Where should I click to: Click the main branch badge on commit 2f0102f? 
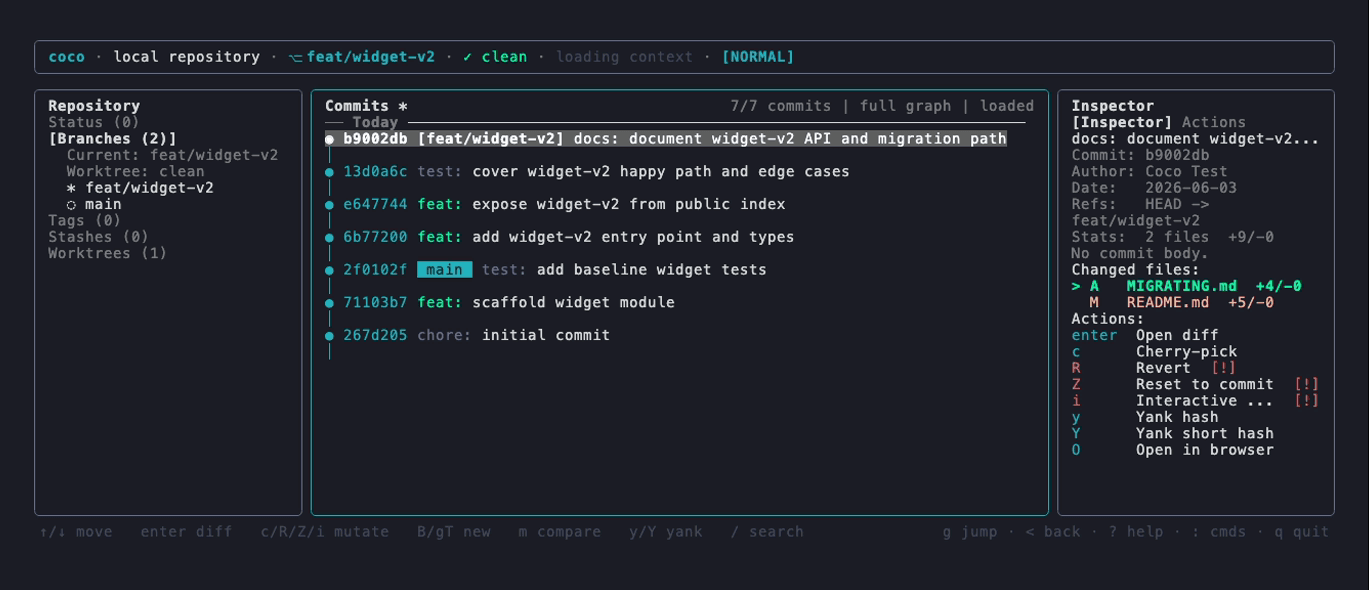[x=445, y=270]
